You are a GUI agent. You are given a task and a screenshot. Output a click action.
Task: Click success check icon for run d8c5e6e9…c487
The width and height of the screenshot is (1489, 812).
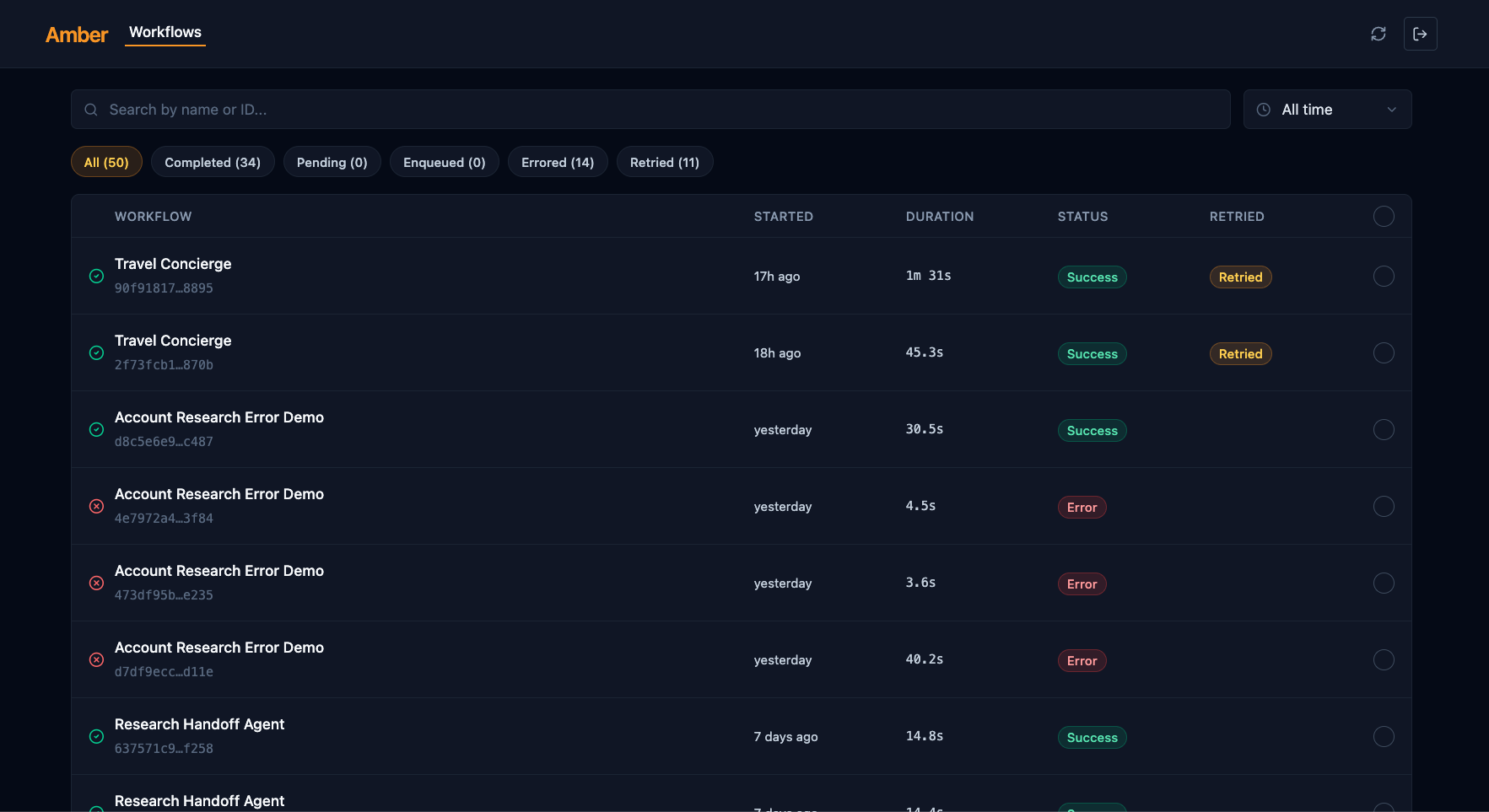pyautogui.click(x=97, y=429)
